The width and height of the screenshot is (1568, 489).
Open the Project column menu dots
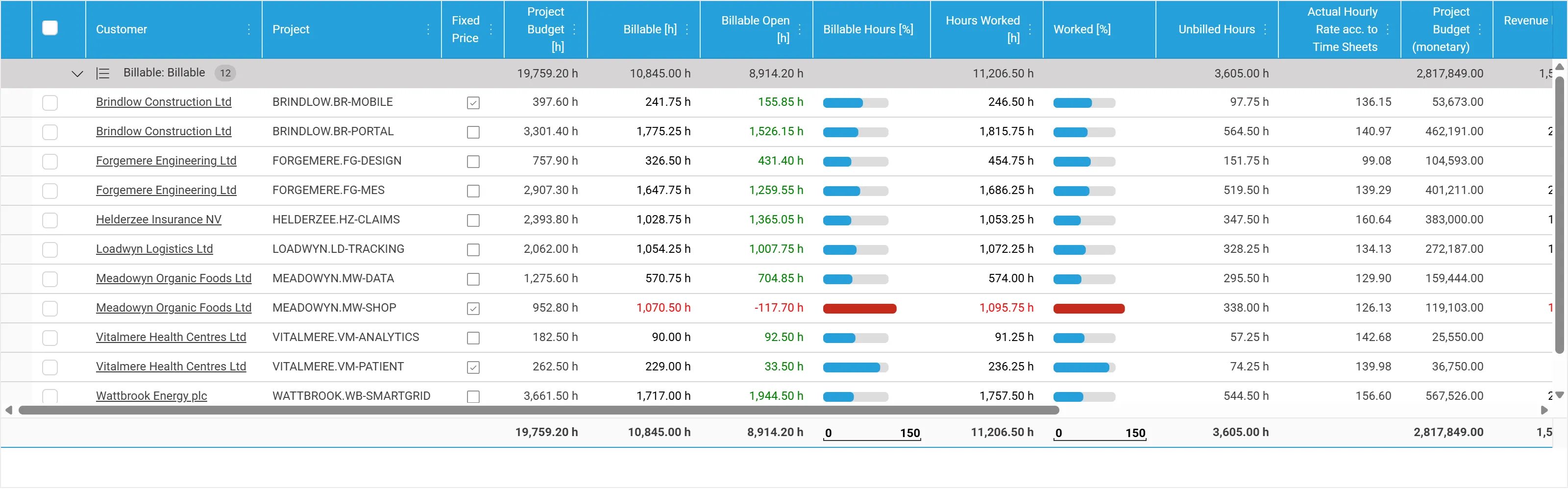428,29
